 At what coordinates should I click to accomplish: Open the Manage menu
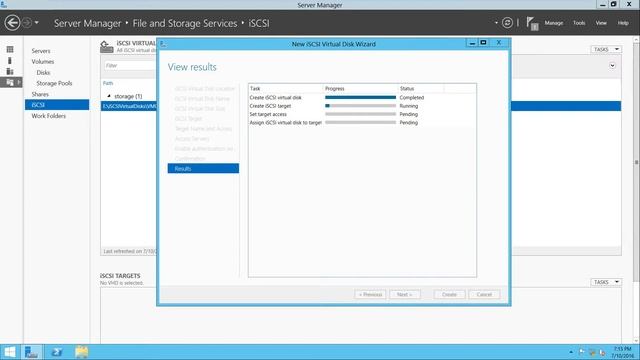click(553, 23)
